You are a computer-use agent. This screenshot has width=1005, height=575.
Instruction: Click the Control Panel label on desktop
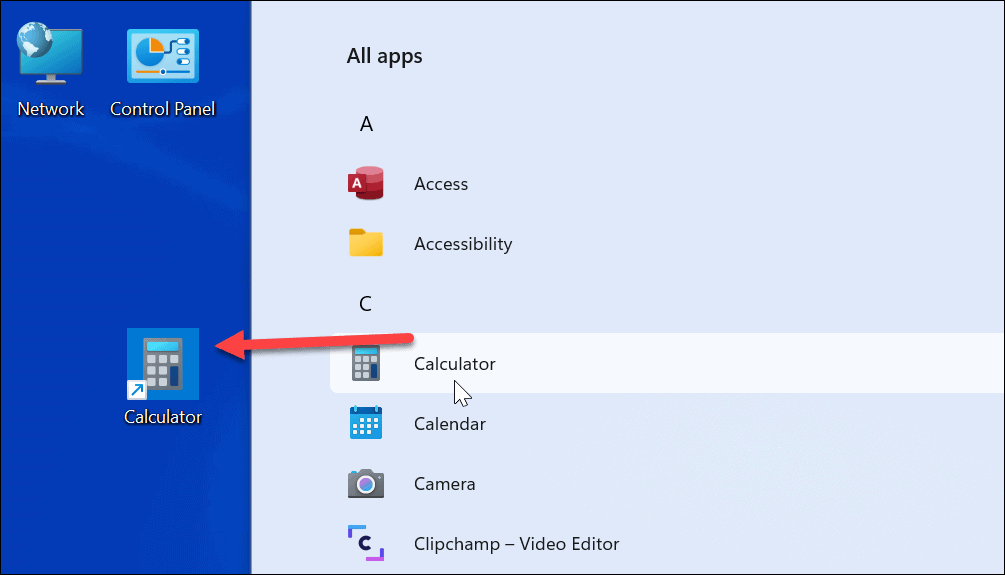(162, 109)
